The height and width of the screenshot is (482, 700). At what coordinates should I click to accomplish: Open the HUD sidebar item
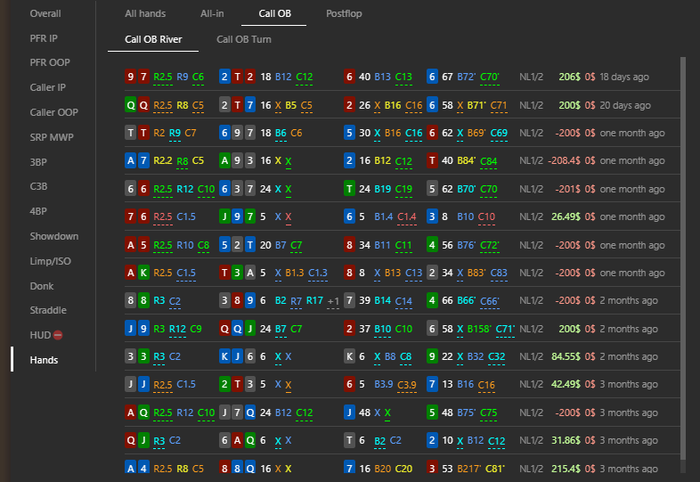40,335
